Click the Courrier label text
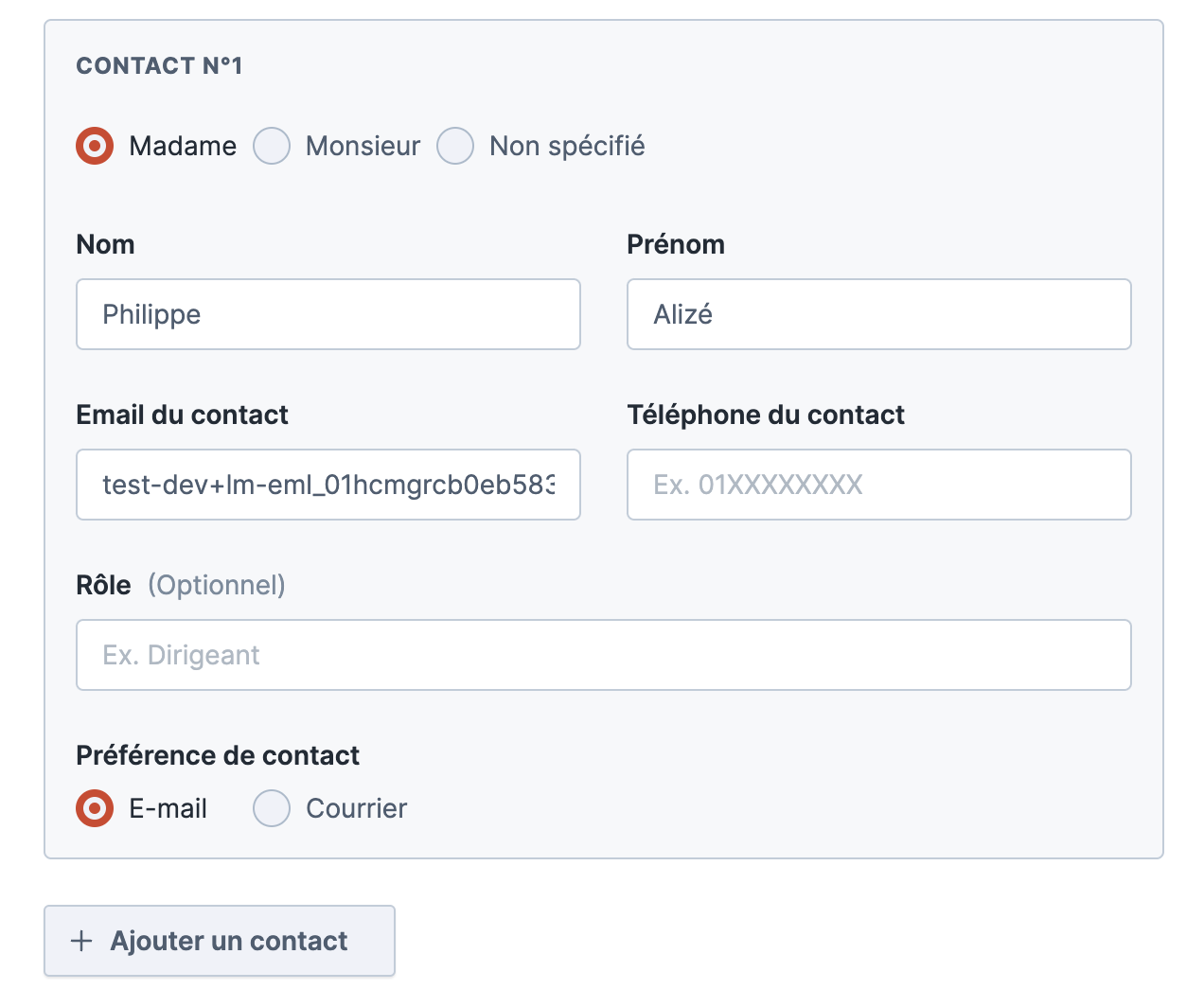This screenshot has width=1204, height=1007. click(356, 808)
